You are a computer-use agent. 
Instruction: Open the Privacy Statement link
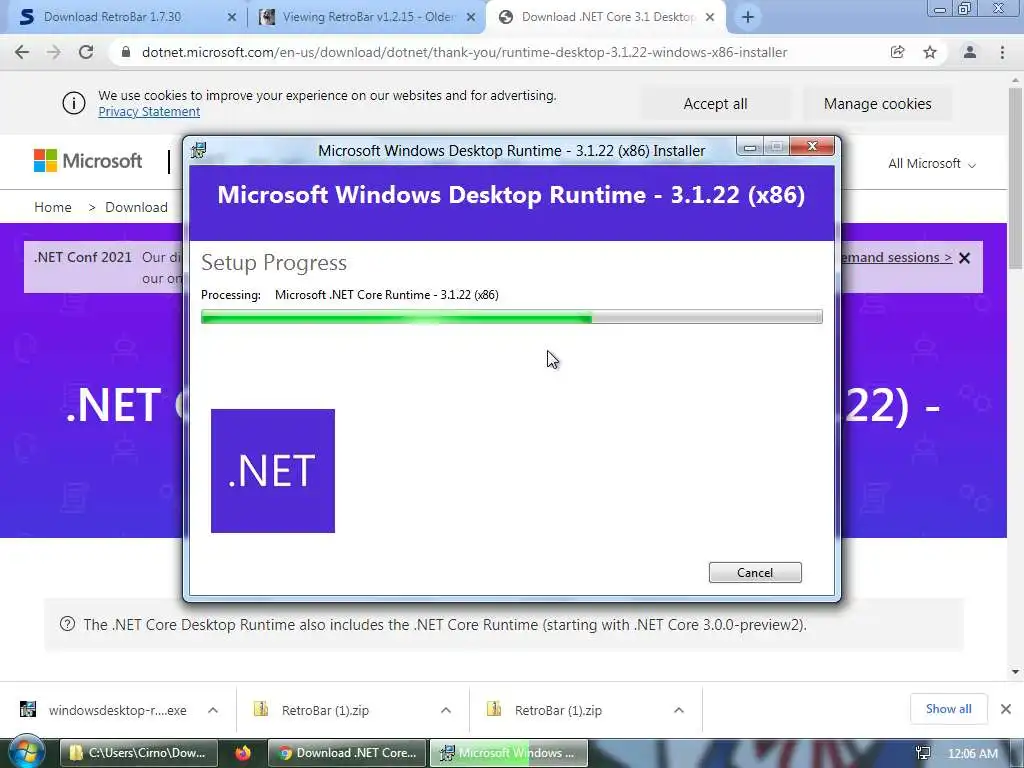(149, 112)
